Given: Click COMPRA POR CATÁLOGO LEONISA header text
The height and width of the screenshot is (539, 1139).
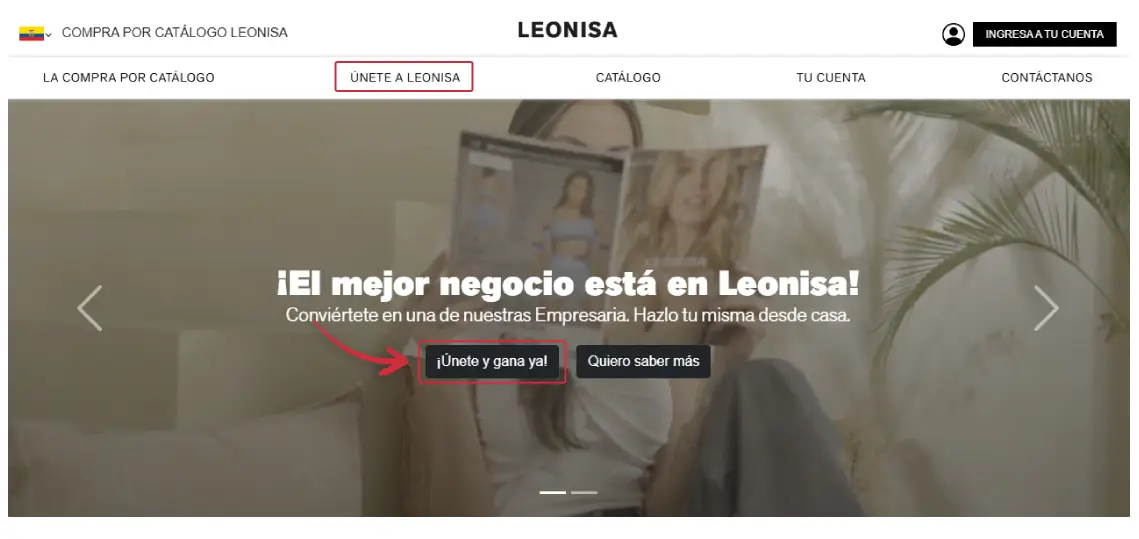Looking at the screenshot, I should (174, 33).
